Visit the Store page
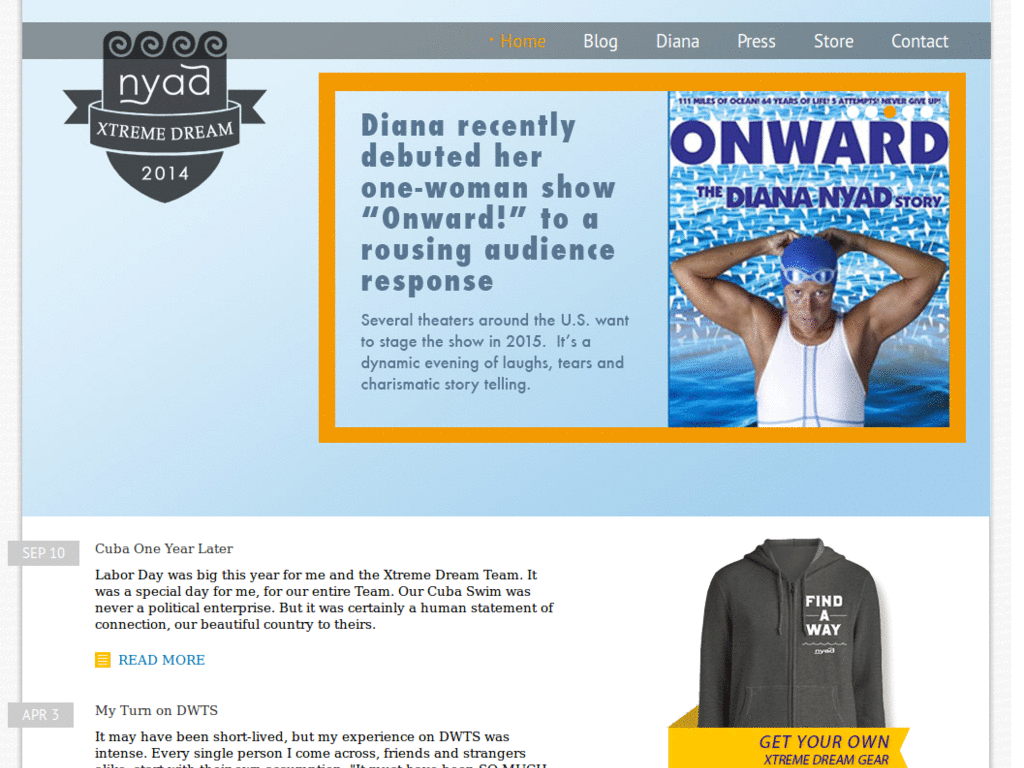Image resolution: width=1024 pixels, height=768 pixels. (833, 41)
